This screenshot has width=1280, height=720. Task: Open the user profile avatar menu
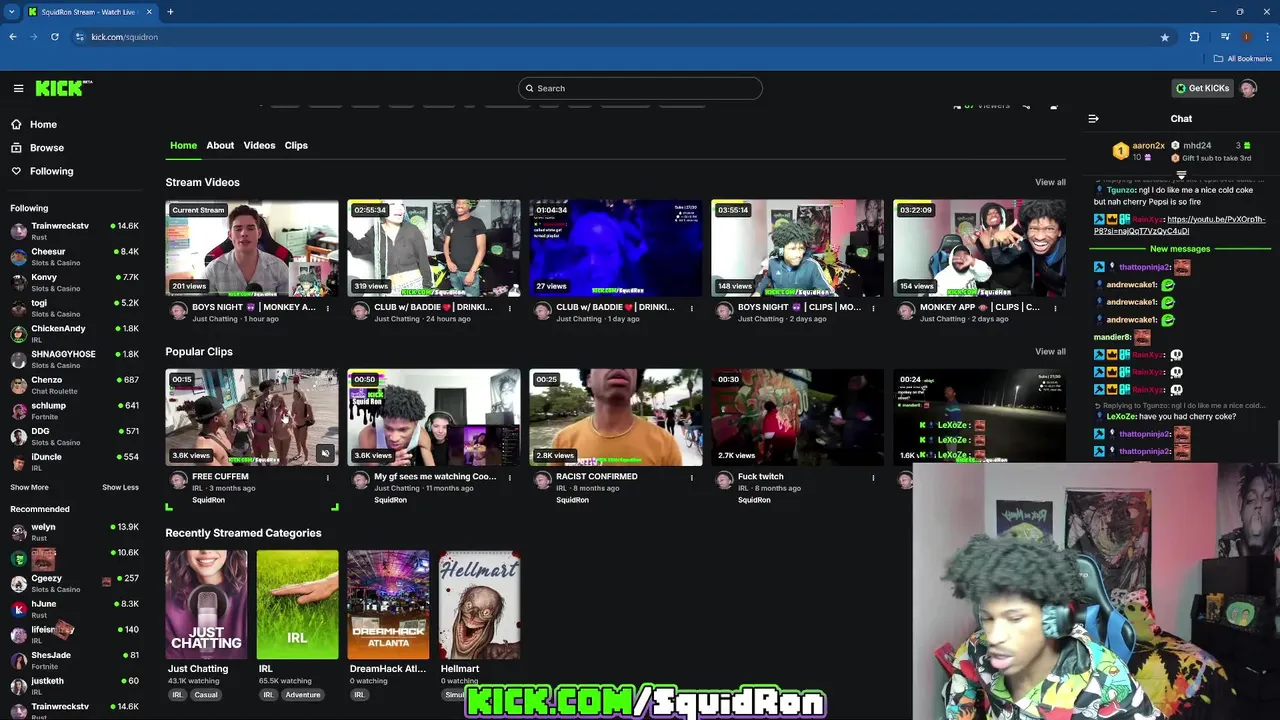click(1248, 88)
